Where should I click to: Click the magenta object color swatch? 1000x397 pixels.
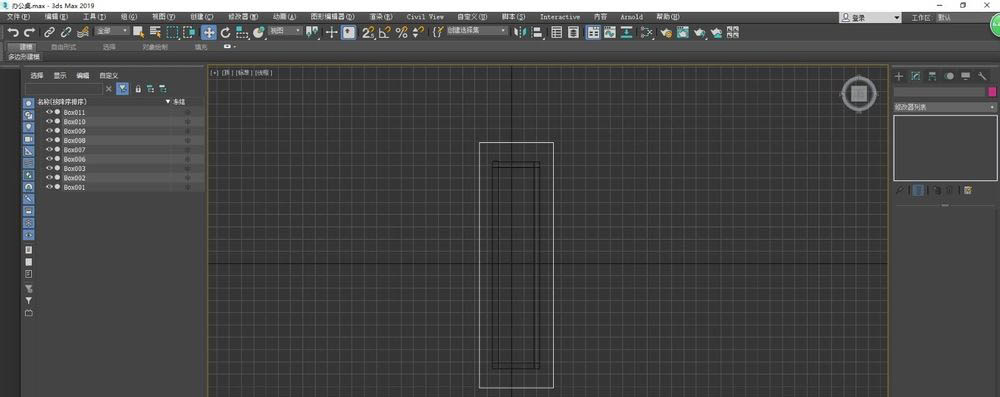(992, 92)
